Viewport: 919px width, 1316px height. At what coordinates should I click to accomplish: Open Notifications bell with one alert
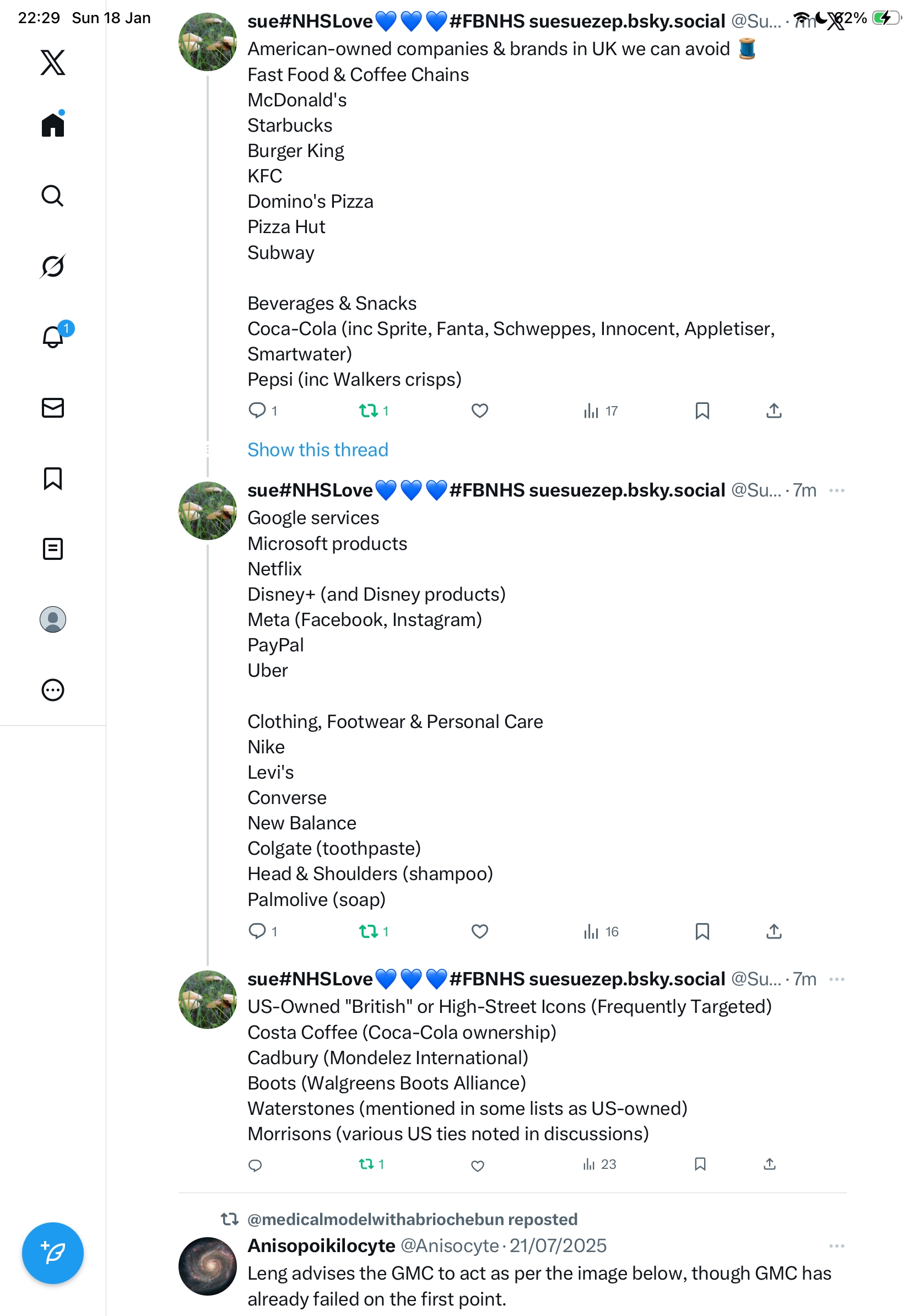[53, 337]
